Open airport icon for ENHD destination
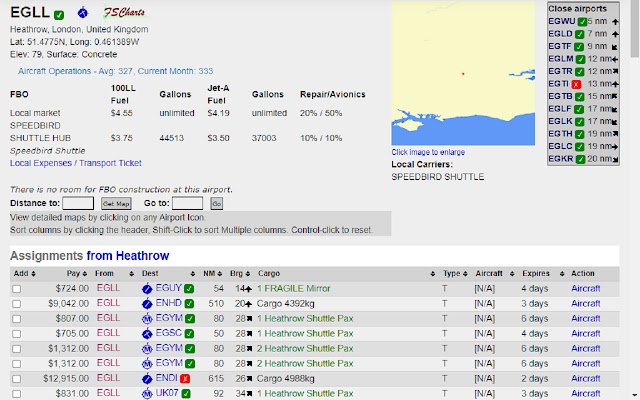 (x=147, y=304)
